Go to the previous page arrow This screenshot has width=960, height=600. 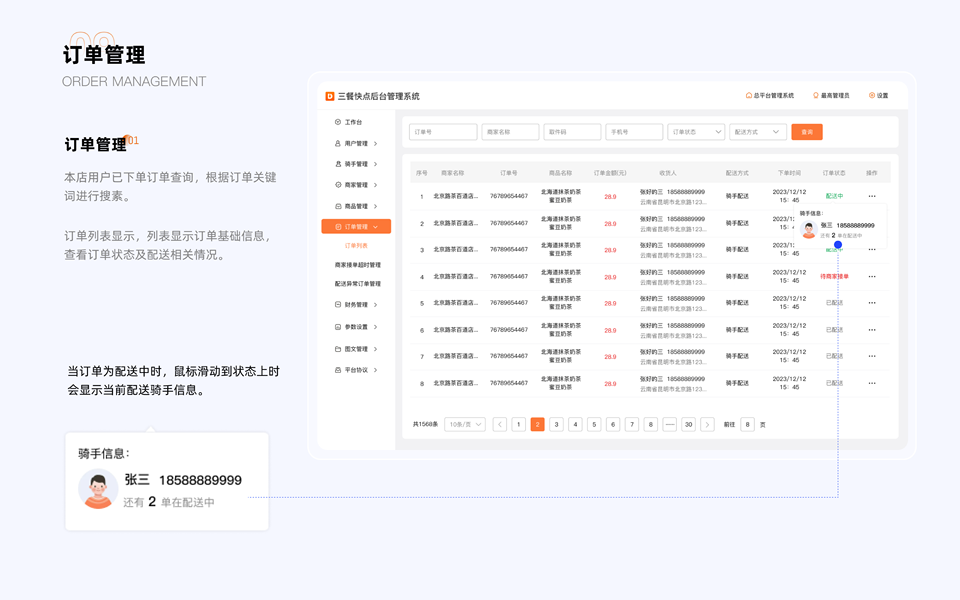click(x=500, y=424)
